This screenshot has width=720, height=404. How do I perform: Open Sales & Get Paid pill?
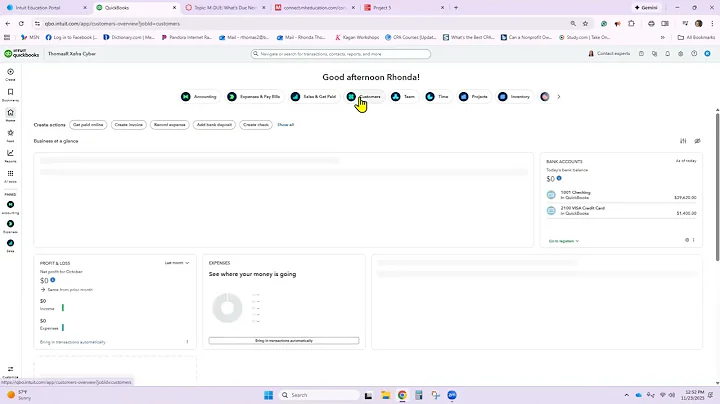[x=314, y=96]
